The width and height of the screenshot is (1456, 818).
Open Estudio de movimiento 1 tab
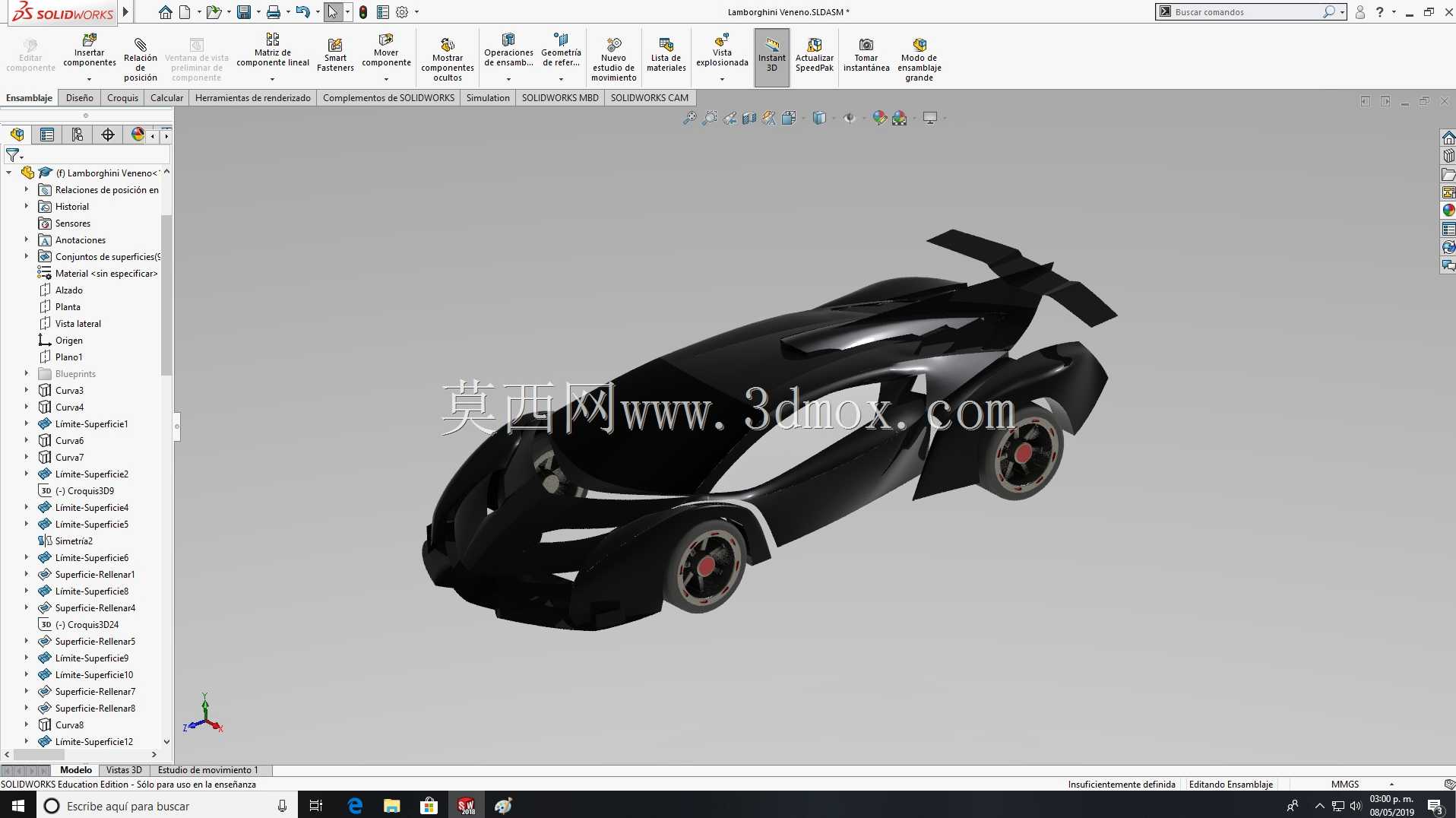pyautogui.click(x=208, y=770)
